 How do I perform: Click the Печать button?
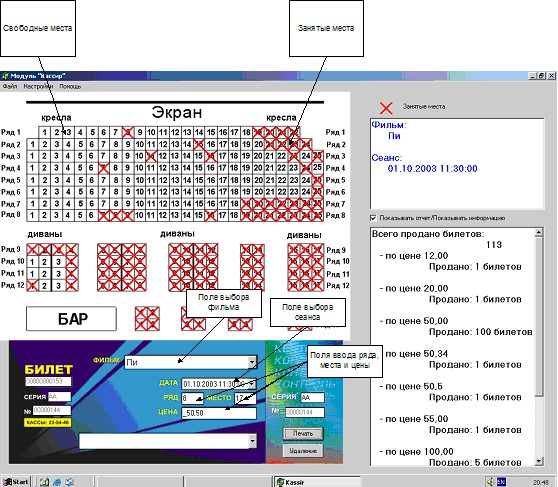(x=303, y=434)
